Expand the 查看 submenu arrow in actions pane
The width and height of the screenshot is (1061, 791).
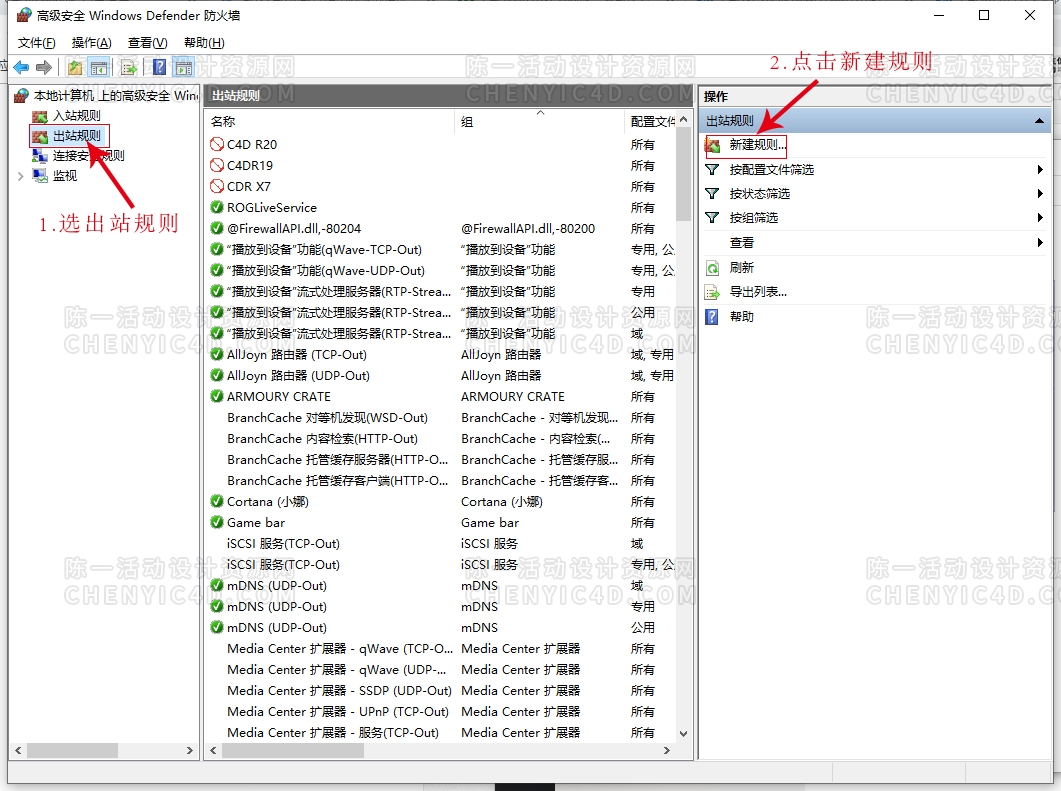(1040, 242)
